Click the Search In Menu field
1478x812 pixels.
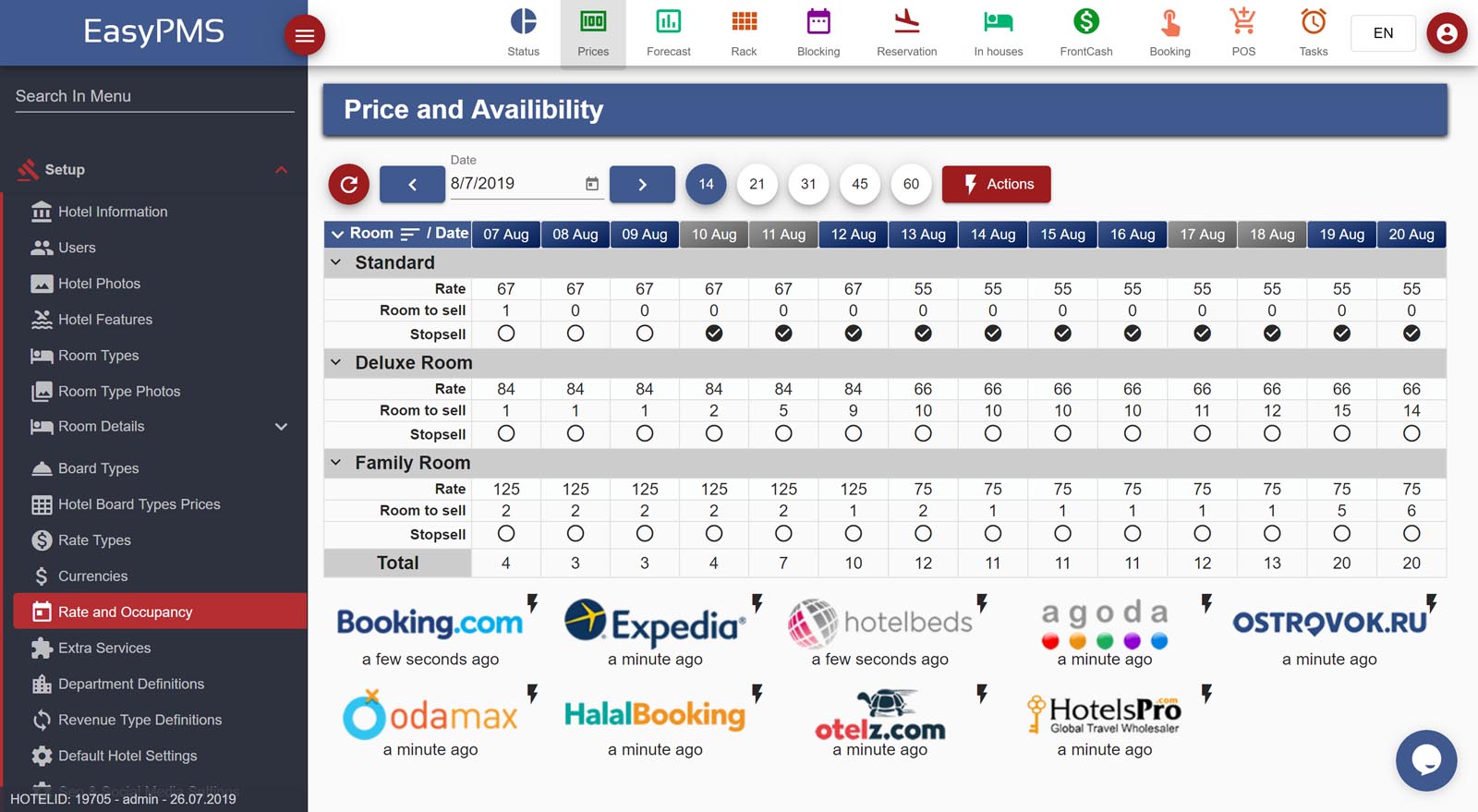154,96
